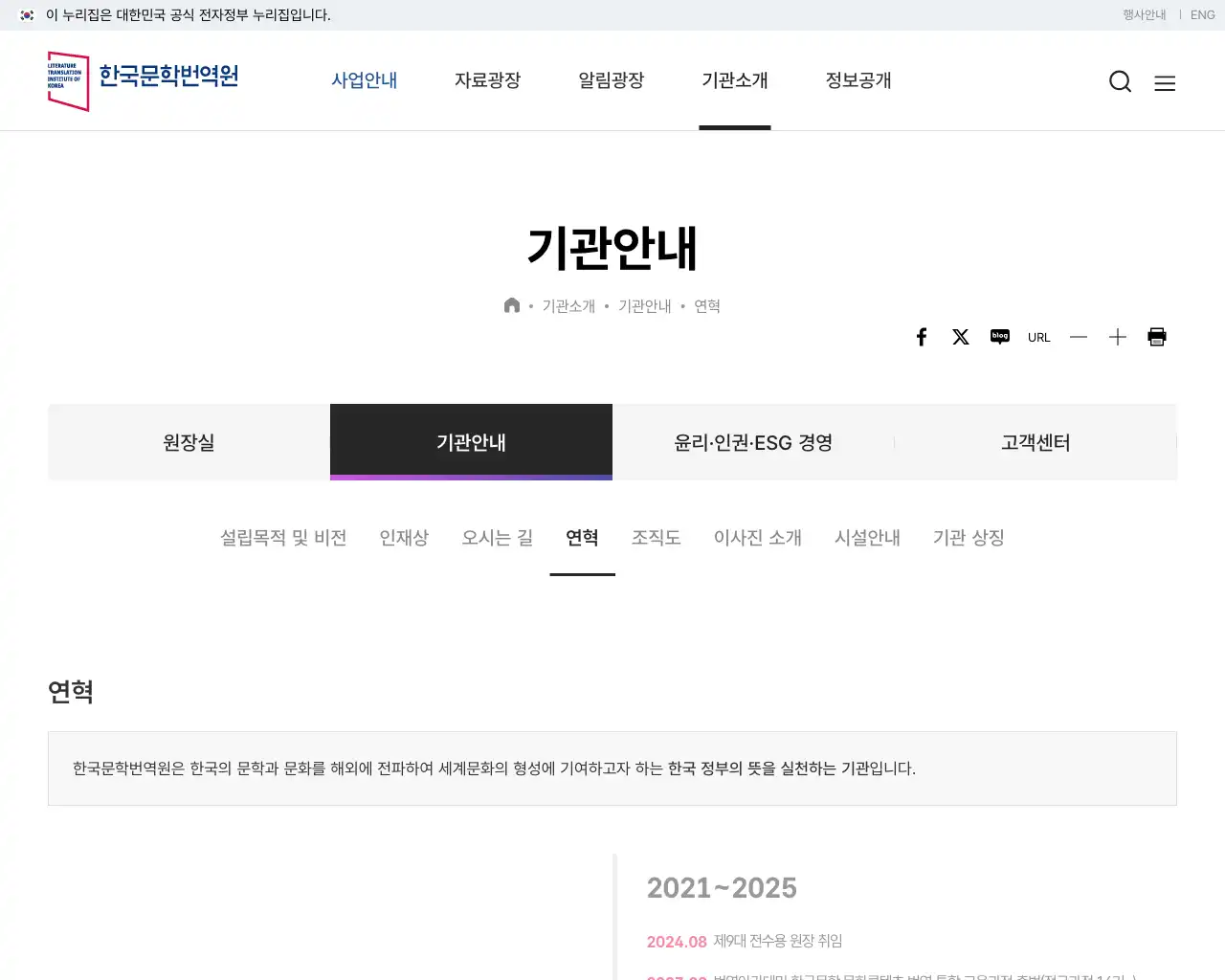Open the hamburger full menu icon

[x=1165, y=83]
